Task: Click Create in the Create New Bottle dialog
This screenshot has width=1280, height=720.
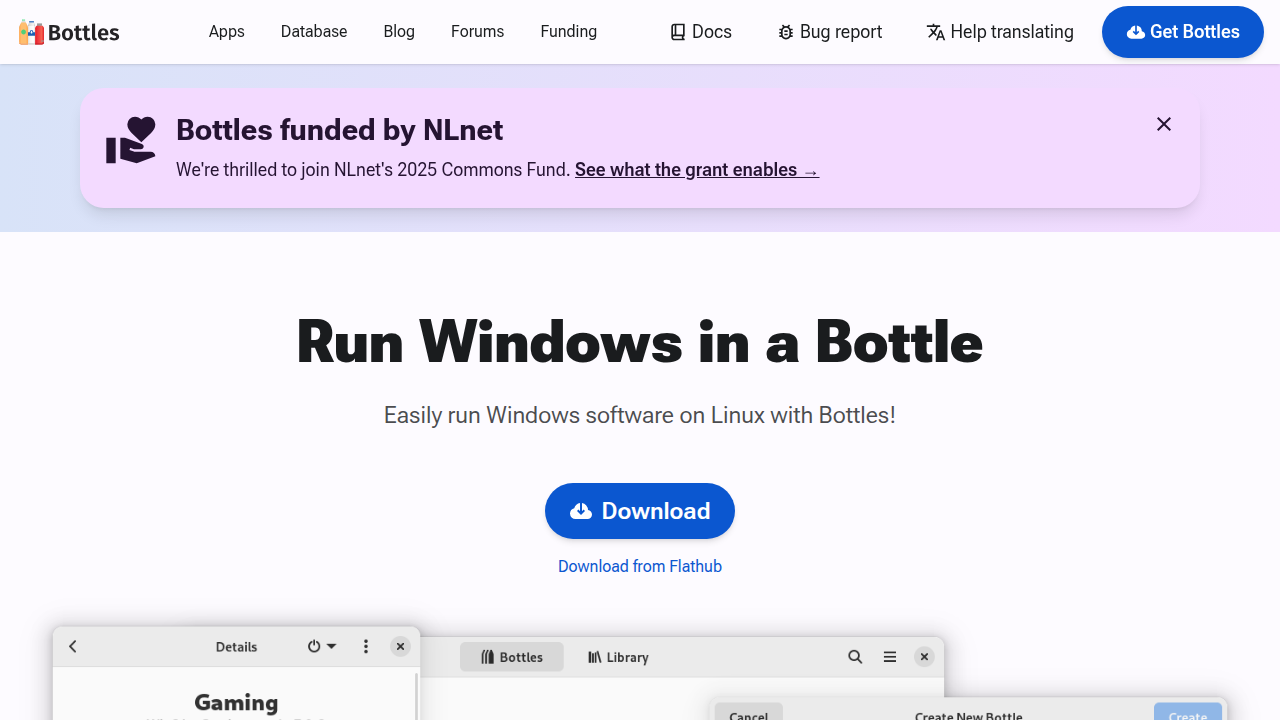Action: tap(1187, 714)
